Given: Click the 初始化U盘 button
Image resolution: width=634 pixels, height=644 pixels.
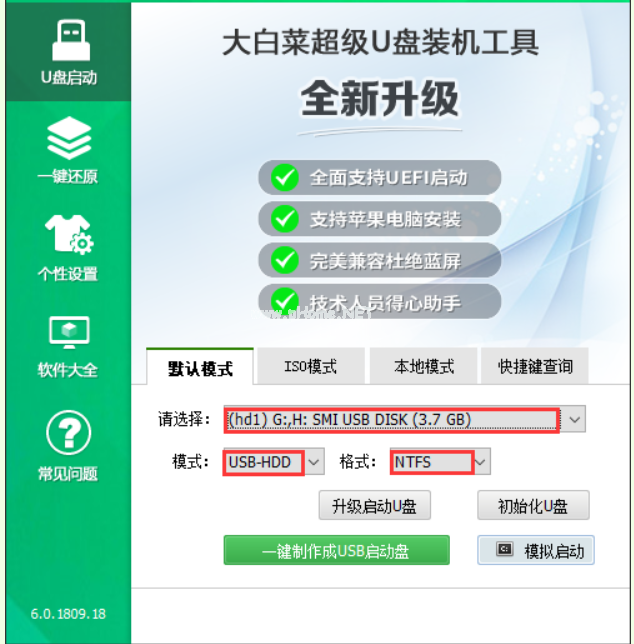Looking at the screenshot, I should coord(533,505).
